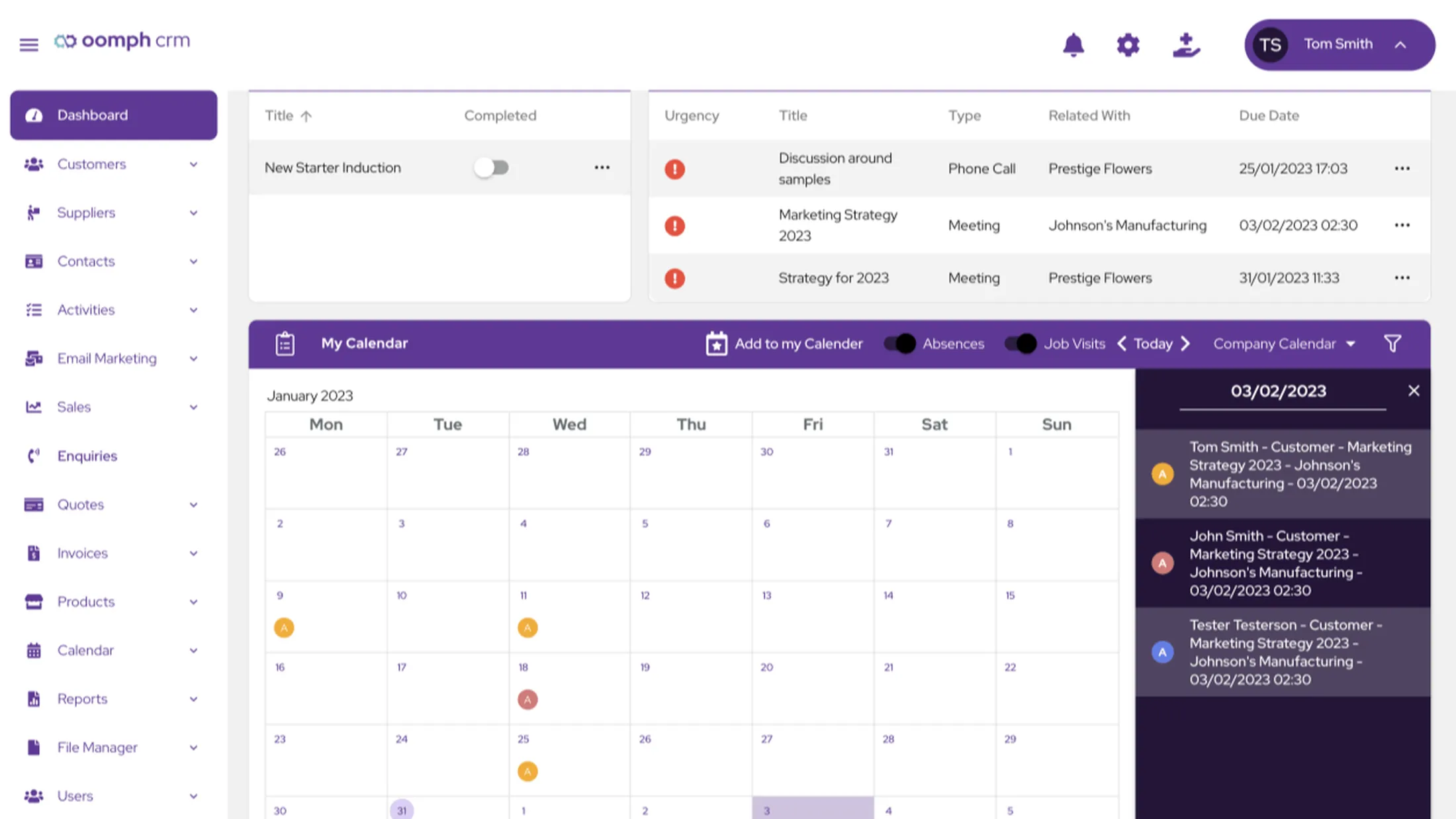1456x819 pixels.
Task: Open options for New Starter Induction row
Action: click(x=602, y=168)
